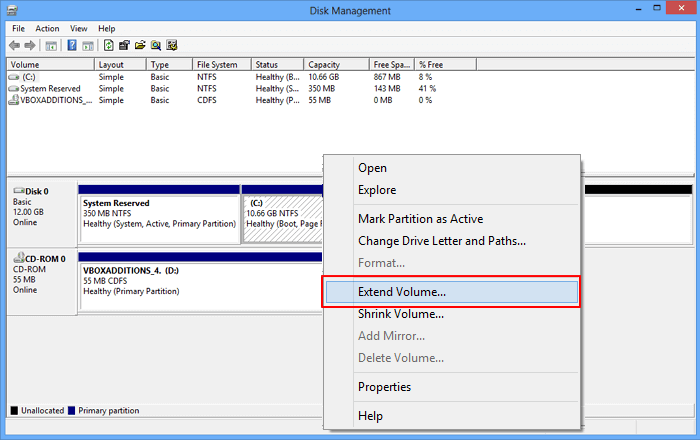Click the open folder toolbar icon
This screenshot has height=440, width=700.
tap(140, 45)
